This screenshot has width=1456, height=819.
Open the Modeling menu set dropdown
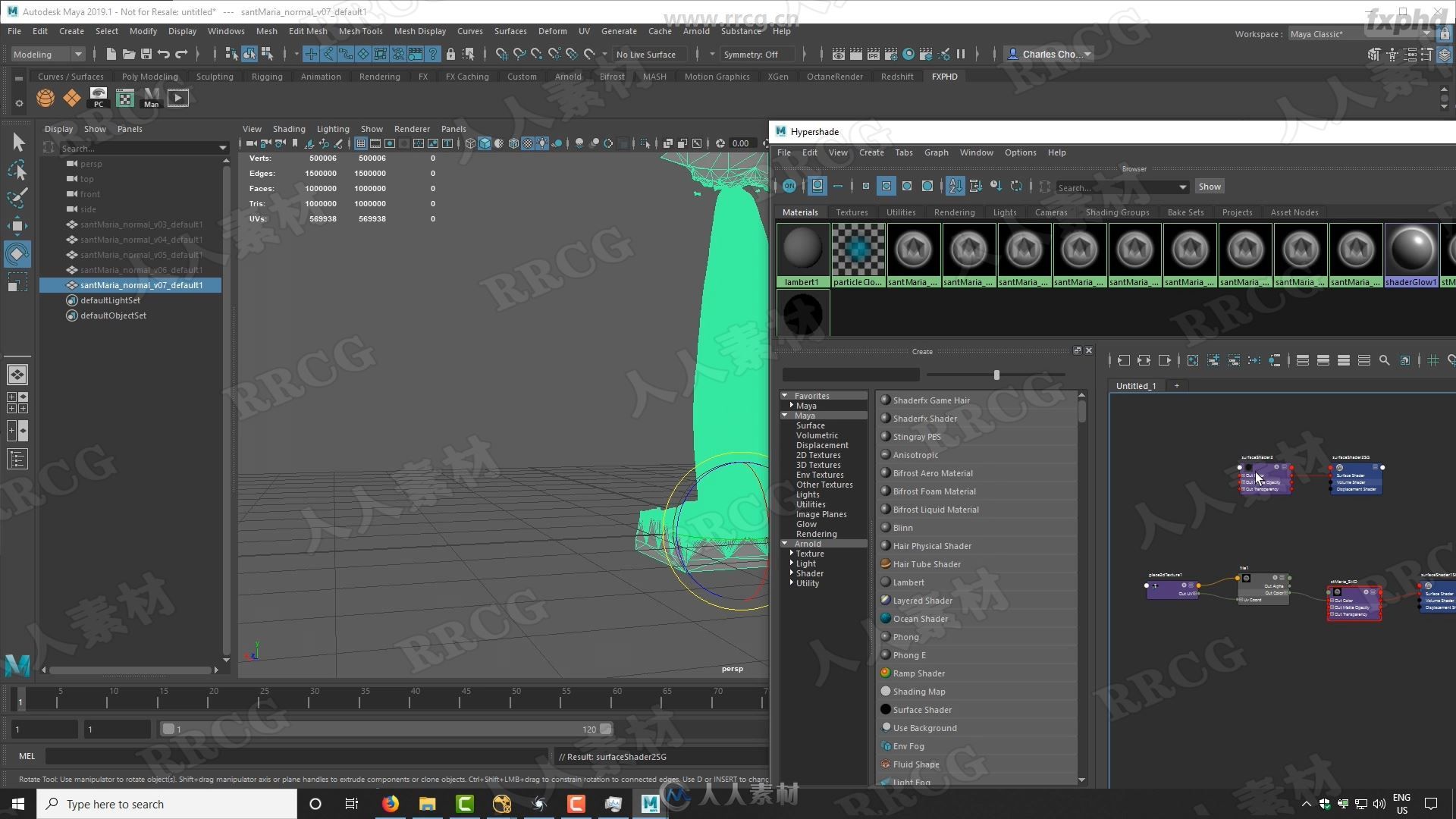pyautogui.click(x=47, y=54)
